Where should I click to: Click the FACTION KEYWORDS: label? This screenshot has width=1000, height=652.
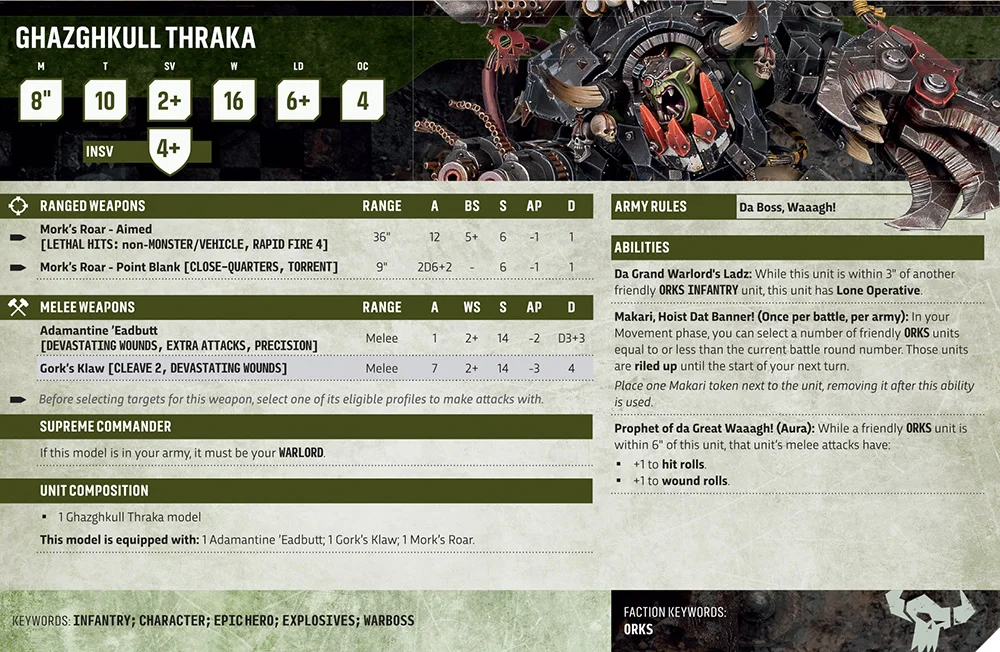(675, 612)
